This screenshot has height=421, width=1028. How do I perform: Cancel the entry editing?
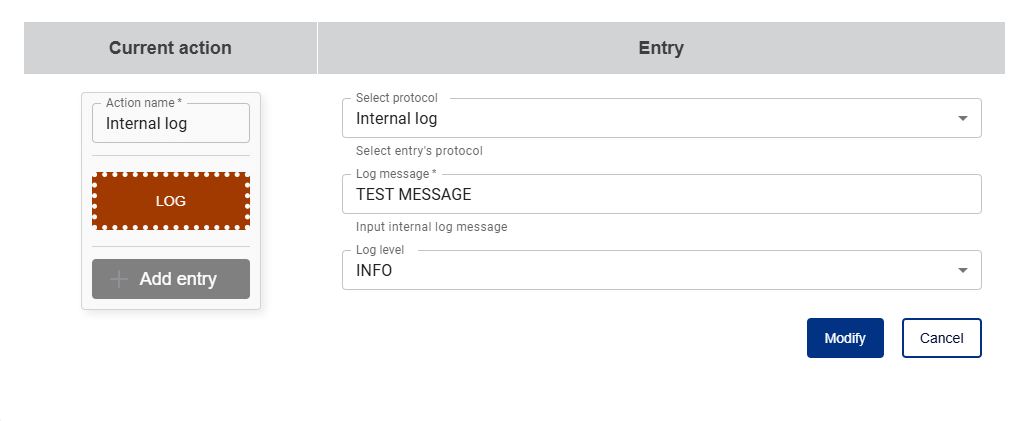point(941,338)
